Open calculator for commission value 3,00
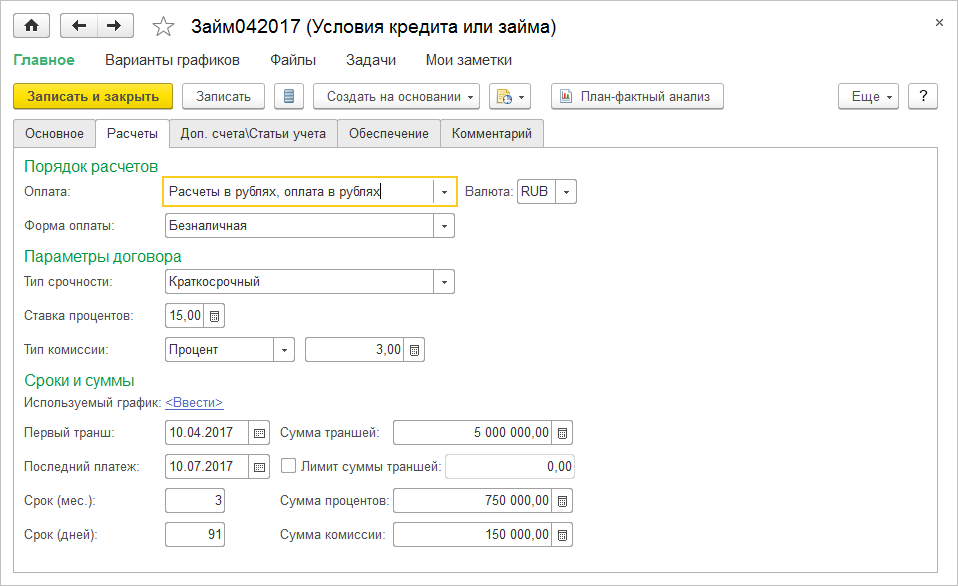 tap(414, 350)
